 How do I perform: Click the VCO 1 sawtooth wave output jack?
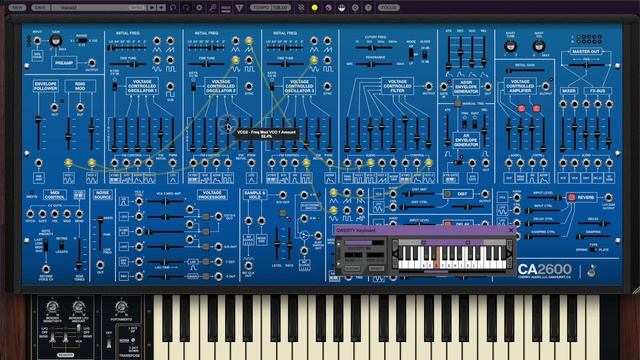170,40
